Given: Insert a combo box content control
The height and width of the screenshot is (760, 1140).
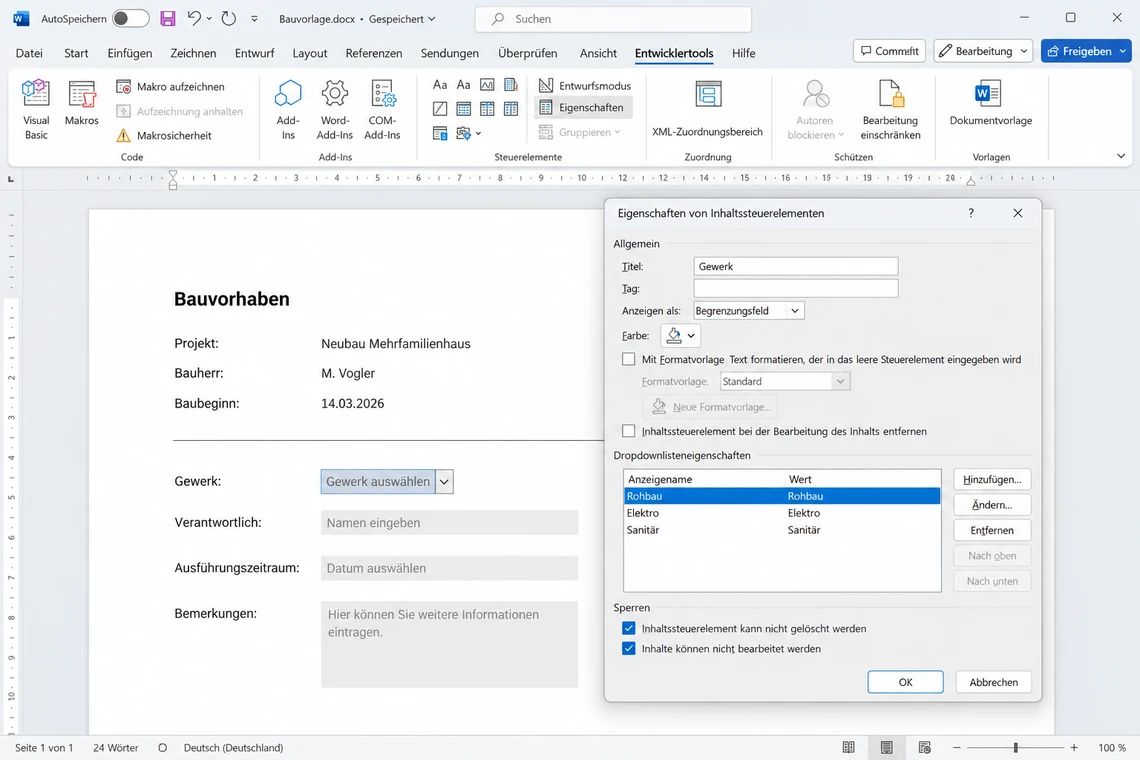Looking at the screenshot, I should [x=463, y=109].
